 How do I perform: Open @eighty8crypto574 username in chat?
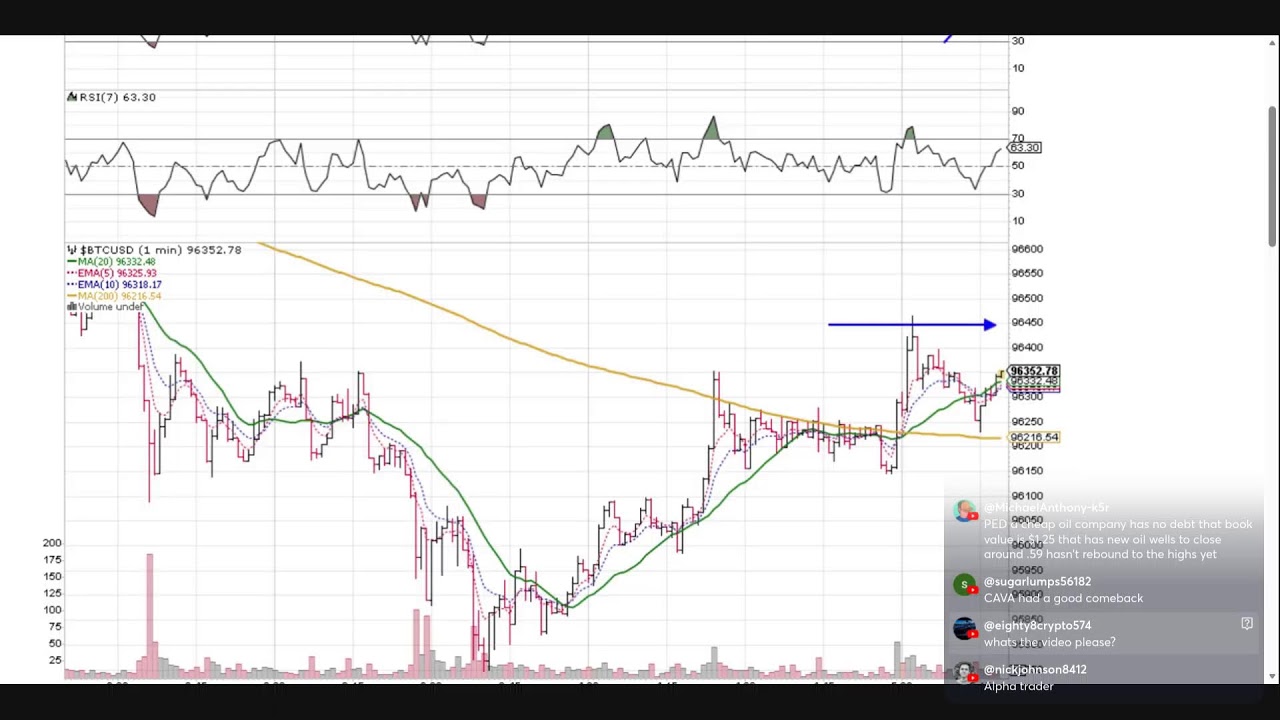[x=1037, y=626]
